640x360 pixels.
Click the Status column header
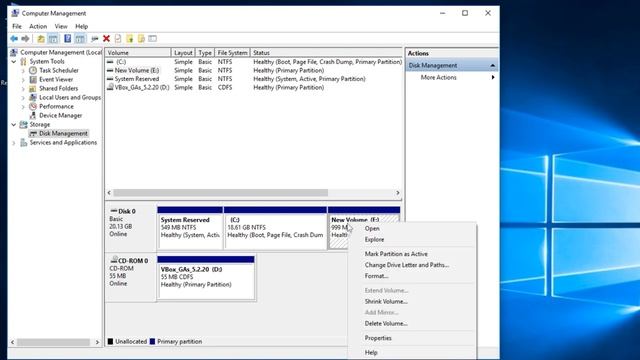[326, 53]
